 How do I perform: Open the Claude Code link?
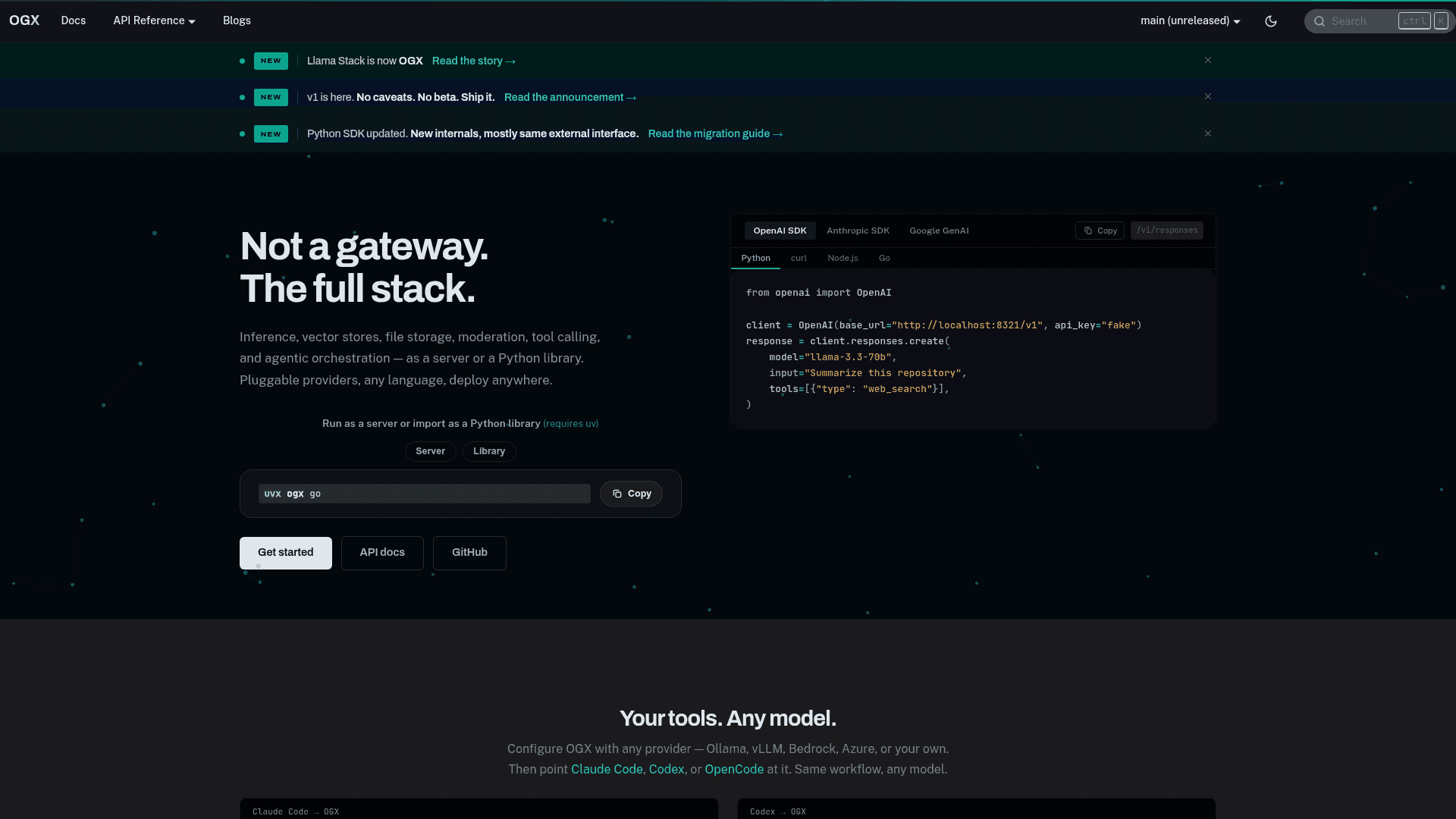tap(607, 770)
